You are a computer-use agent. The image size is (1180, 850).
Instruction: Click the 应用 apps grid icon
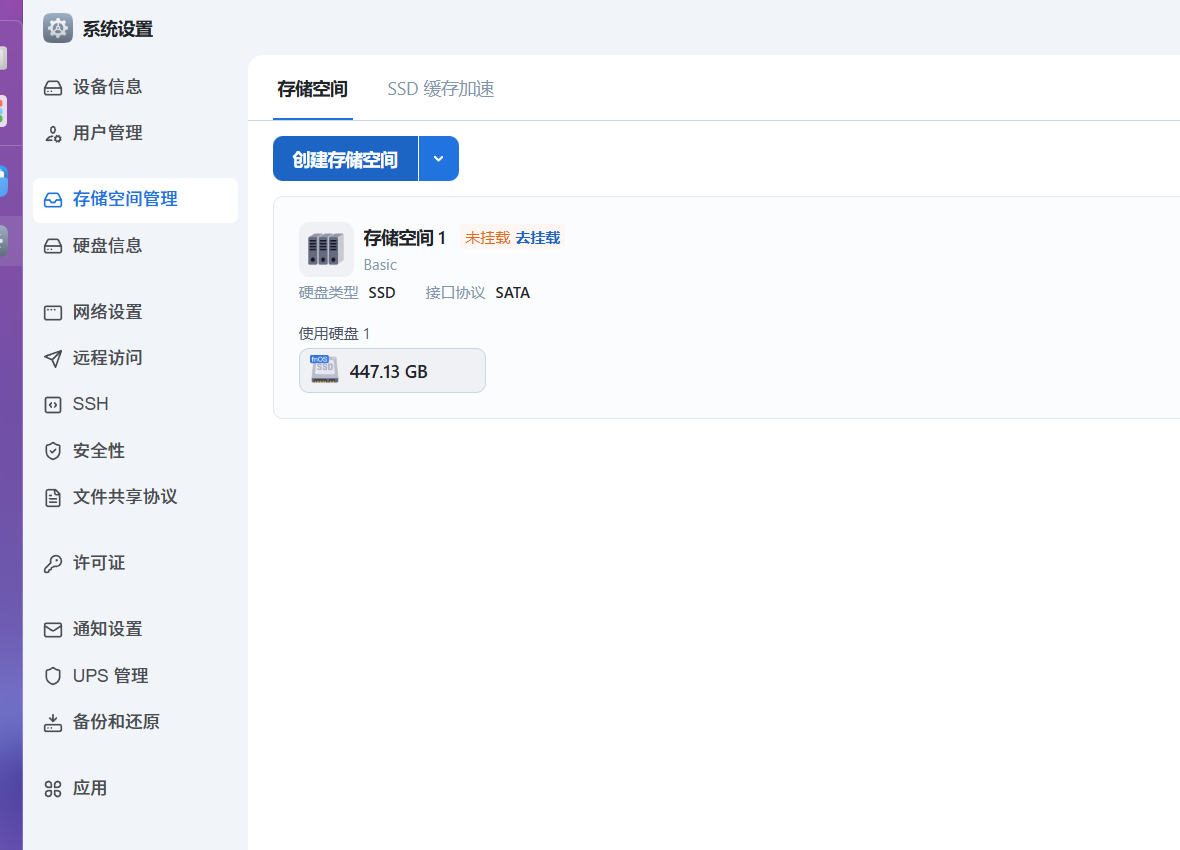pos(53,789)
